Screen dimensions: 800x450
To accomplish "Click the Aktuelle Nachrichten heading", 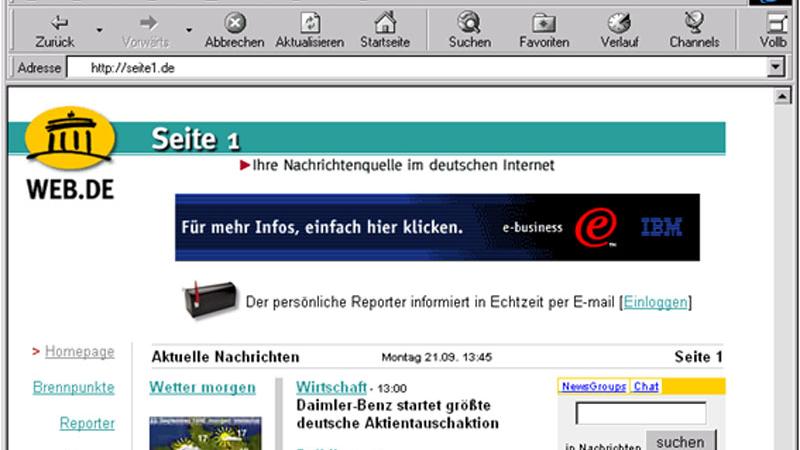I will pos(225,357).
